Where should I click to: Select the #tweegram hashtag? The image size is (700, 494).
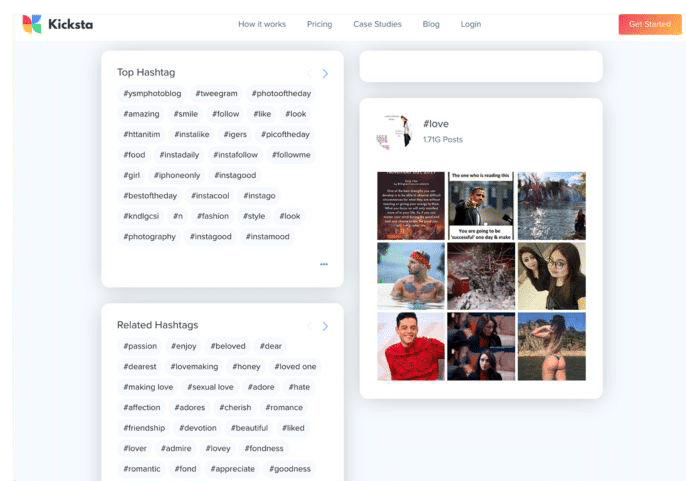(217, 94)
